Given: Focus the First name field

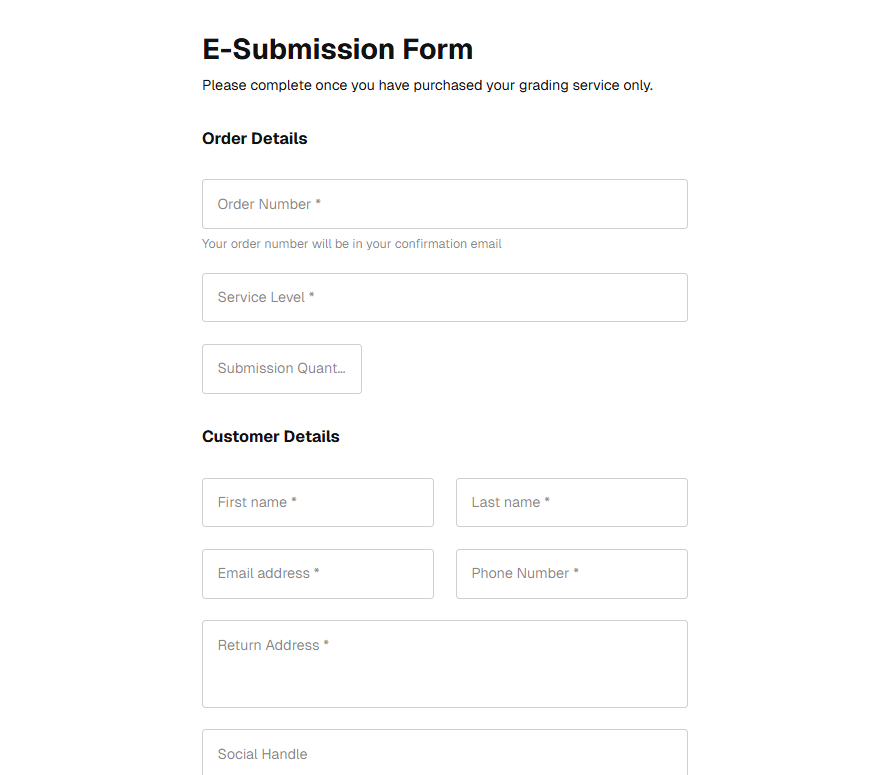Looking at the screenshot, I should coord(317,502).
